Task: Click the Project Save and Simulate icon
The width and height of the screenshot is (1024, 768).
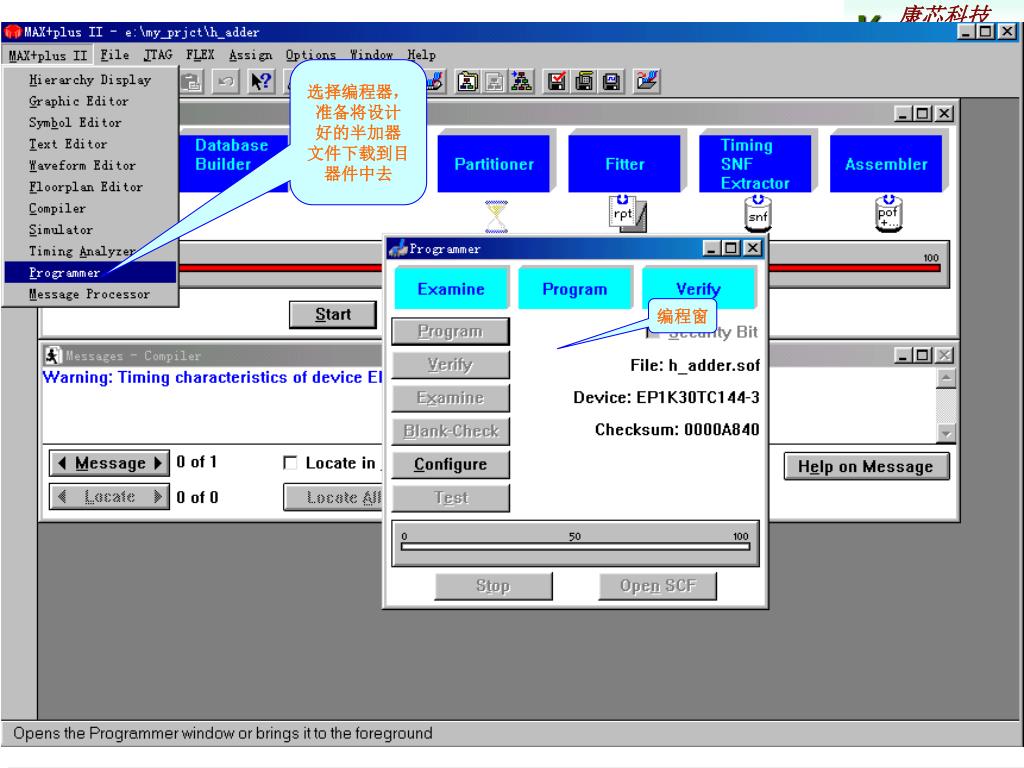Action: 611,81
